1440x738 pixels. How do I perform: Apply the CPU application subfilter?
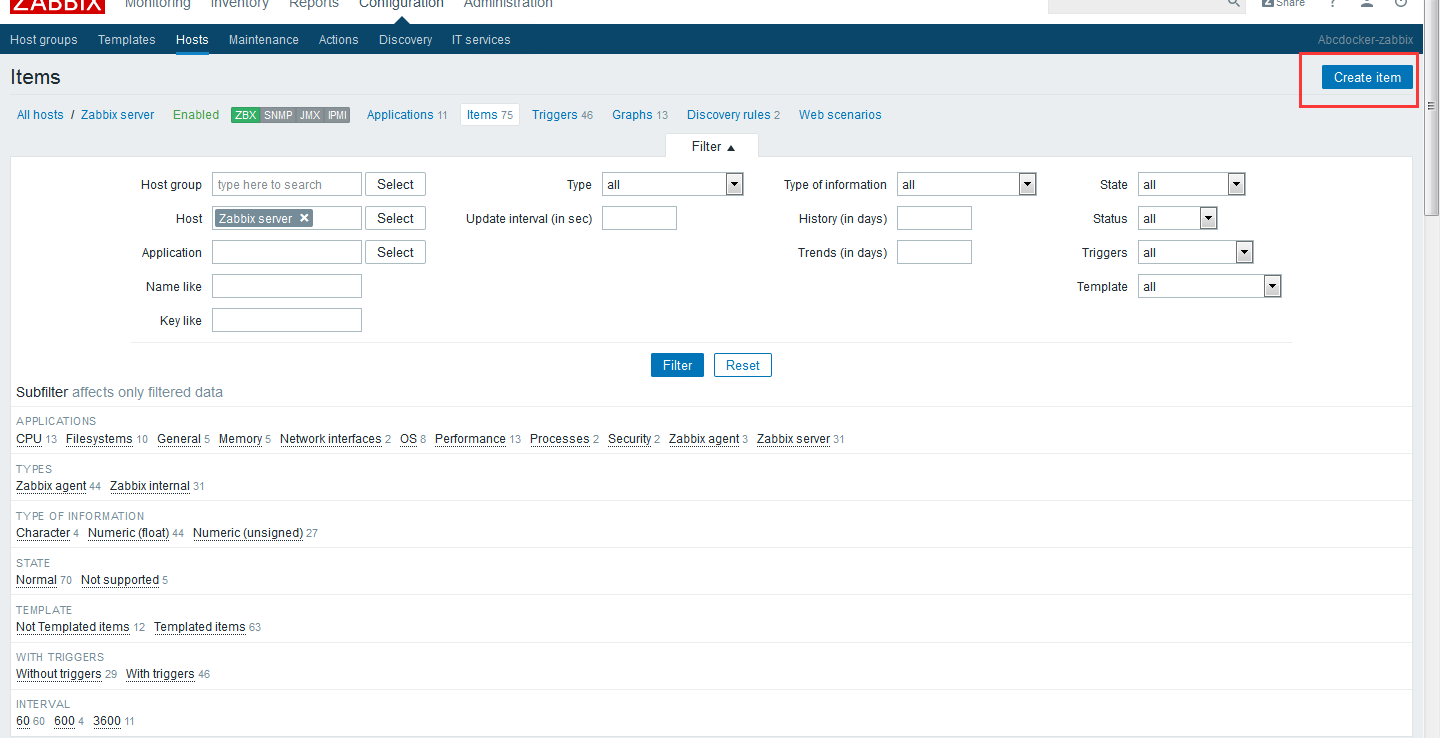[x=29, y=439]
